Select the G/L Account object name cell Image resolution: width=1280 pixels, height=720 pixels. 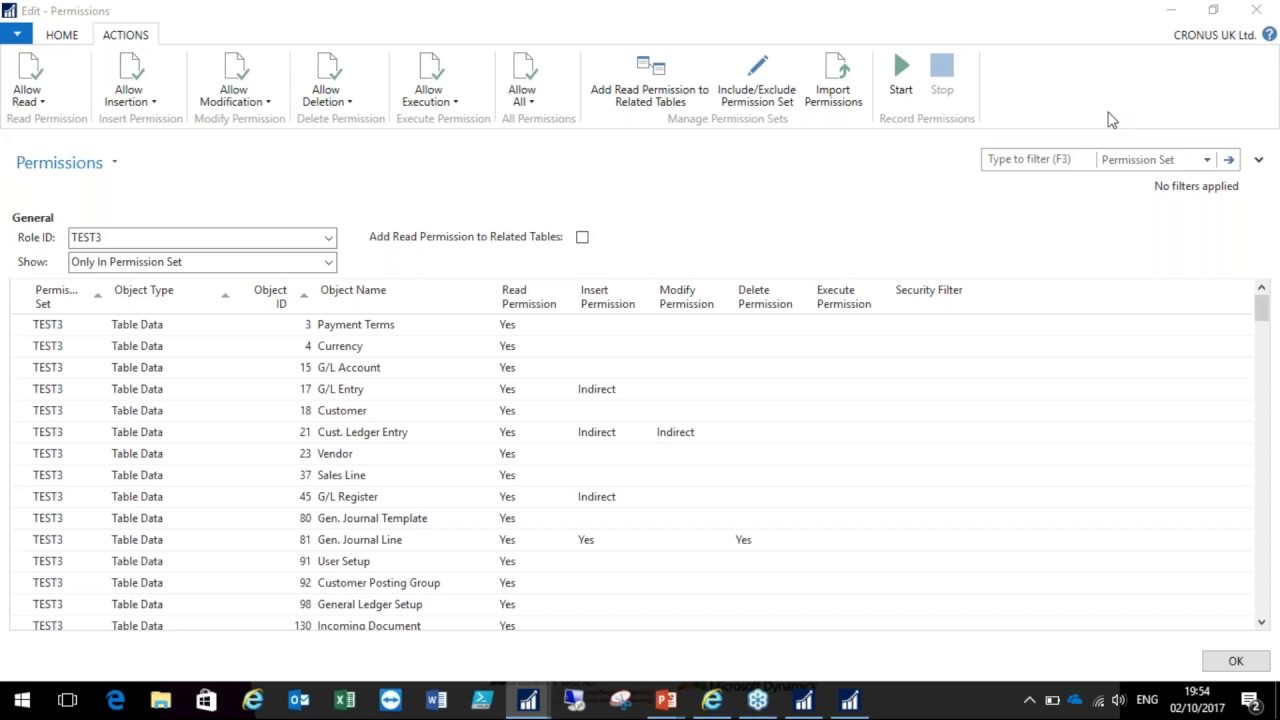coord(349,368)
